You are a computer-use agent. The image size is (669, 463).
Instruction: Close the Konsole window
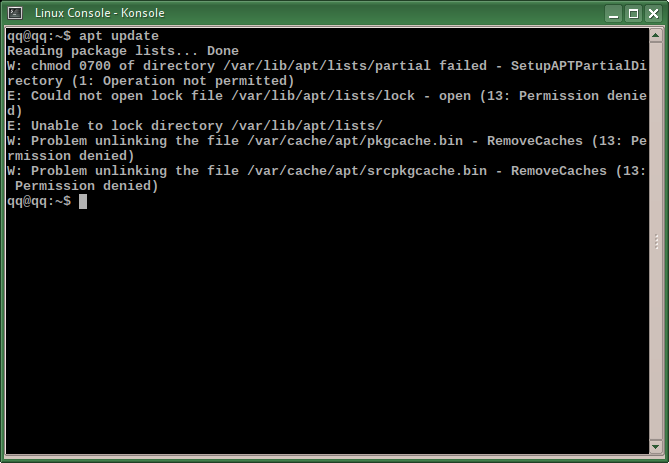(654, 14)
